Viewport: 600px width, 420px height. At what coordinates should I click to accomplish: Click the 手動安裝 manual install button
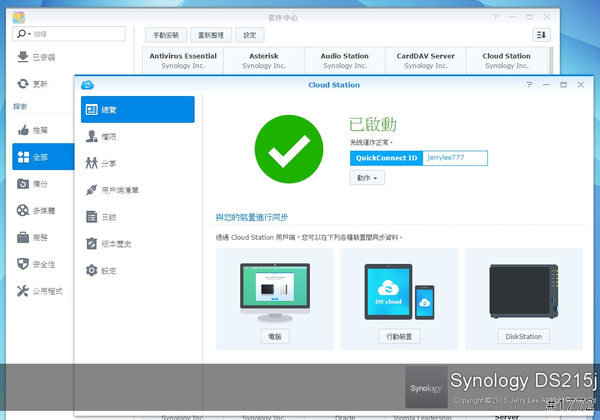coord(165,35)
